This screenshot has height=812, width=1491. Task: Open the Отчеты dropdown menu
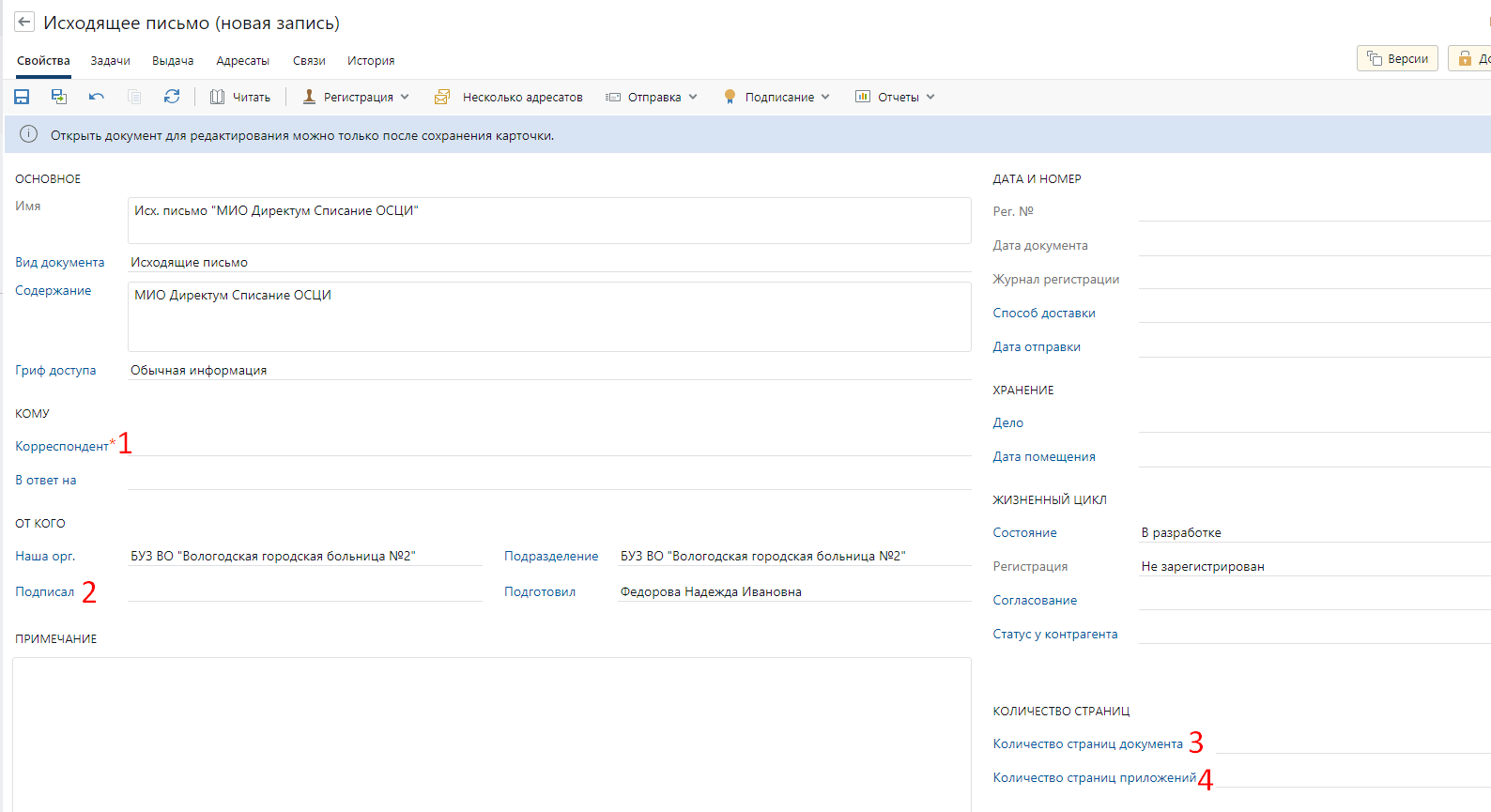[895, 97]
